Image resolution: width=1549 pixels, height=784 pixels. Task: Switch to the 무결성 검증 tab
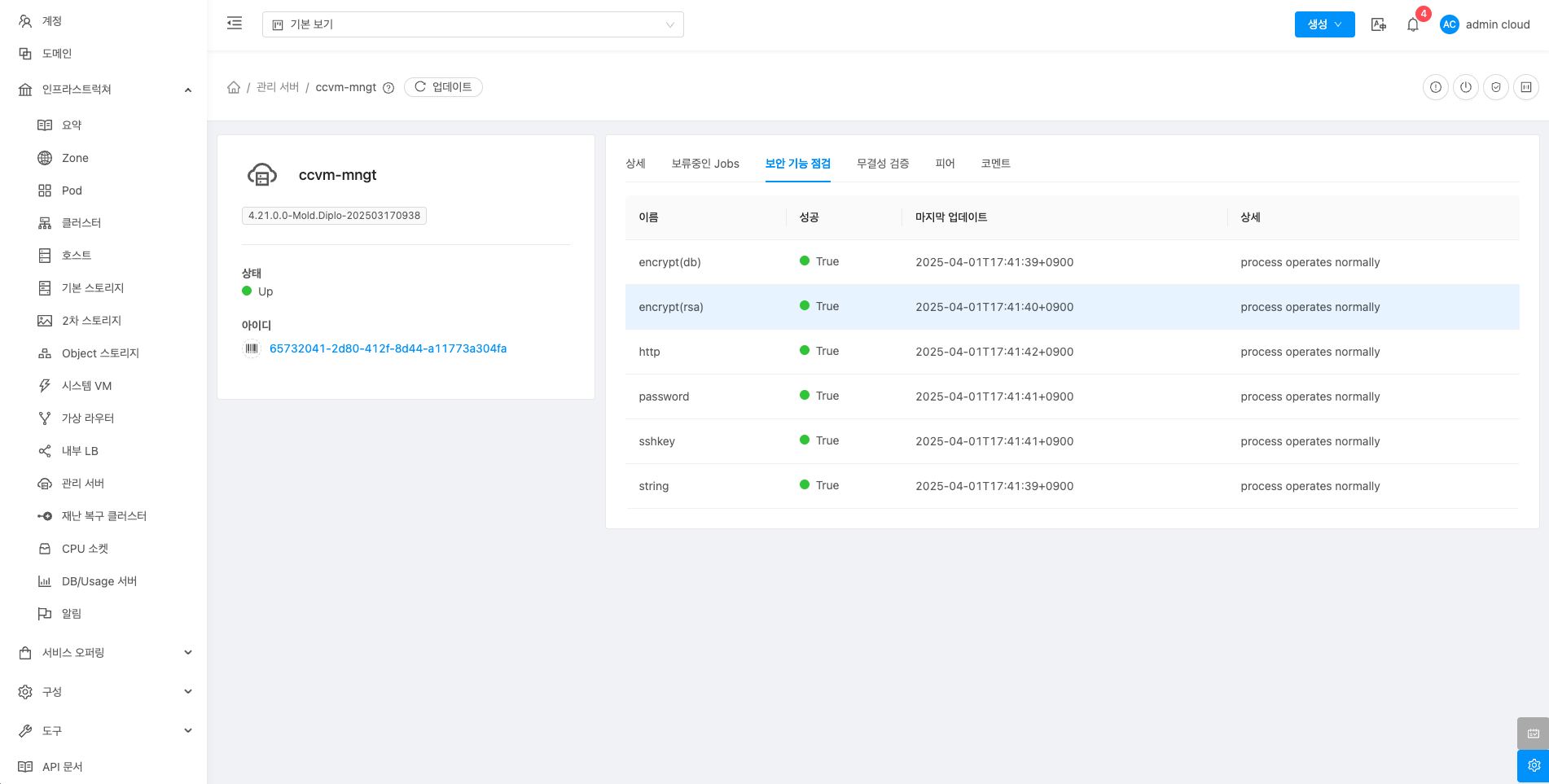(882, 164)
